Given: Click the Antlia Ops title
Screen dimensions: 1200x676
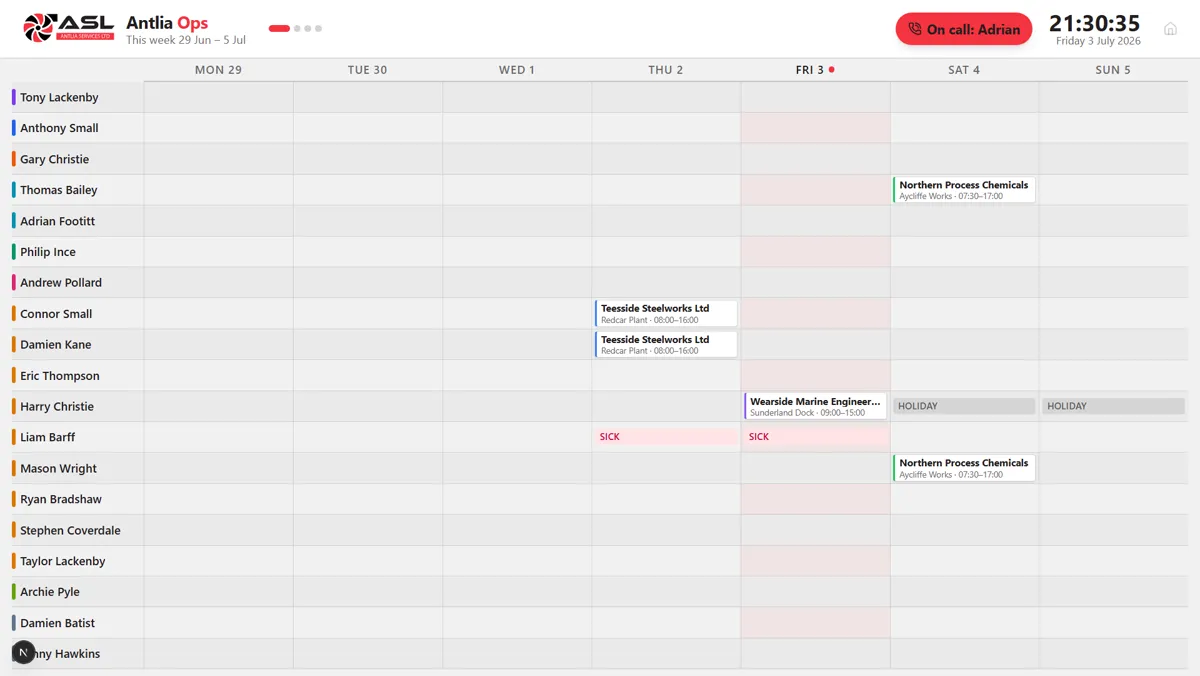Looking at the screenshot, I should click(x=167, y=22).
